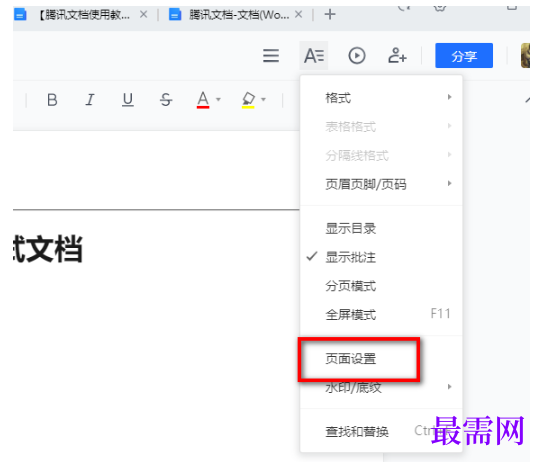Expand the 格式 submenu
Image resolution: width=543 pixels, height=462 pixels.
point(381,98)
